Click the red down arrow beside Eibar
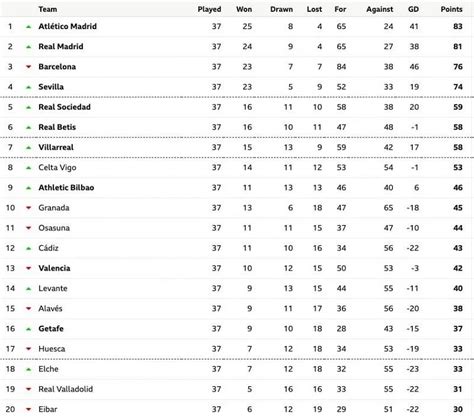The width and height of the screenshot is (474, 417). 29,409
